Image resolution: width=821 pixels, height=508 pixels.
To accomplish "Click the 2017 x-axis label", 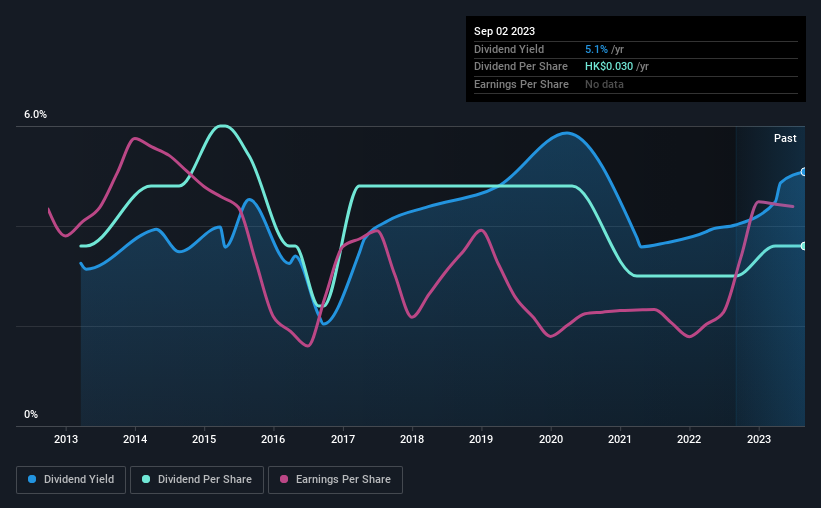I will click(343, 439).
